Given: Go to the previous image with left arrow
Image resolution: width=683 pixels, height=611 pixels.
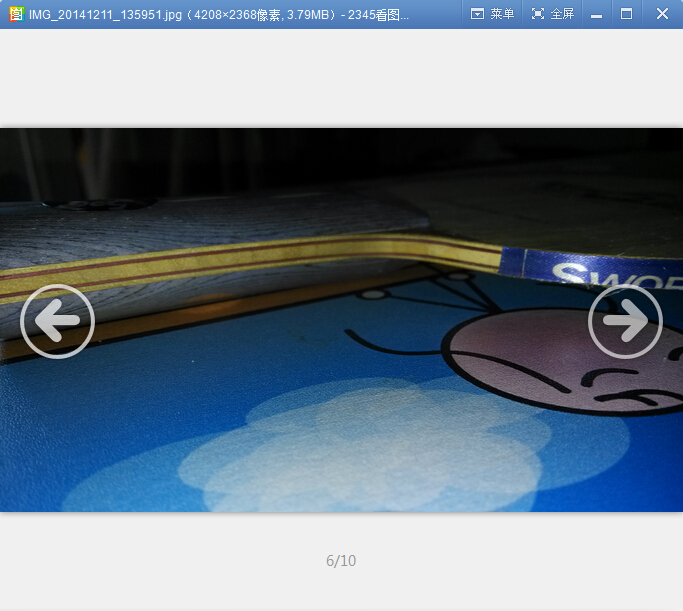Looking at the screenshot, I should [57, 321].
